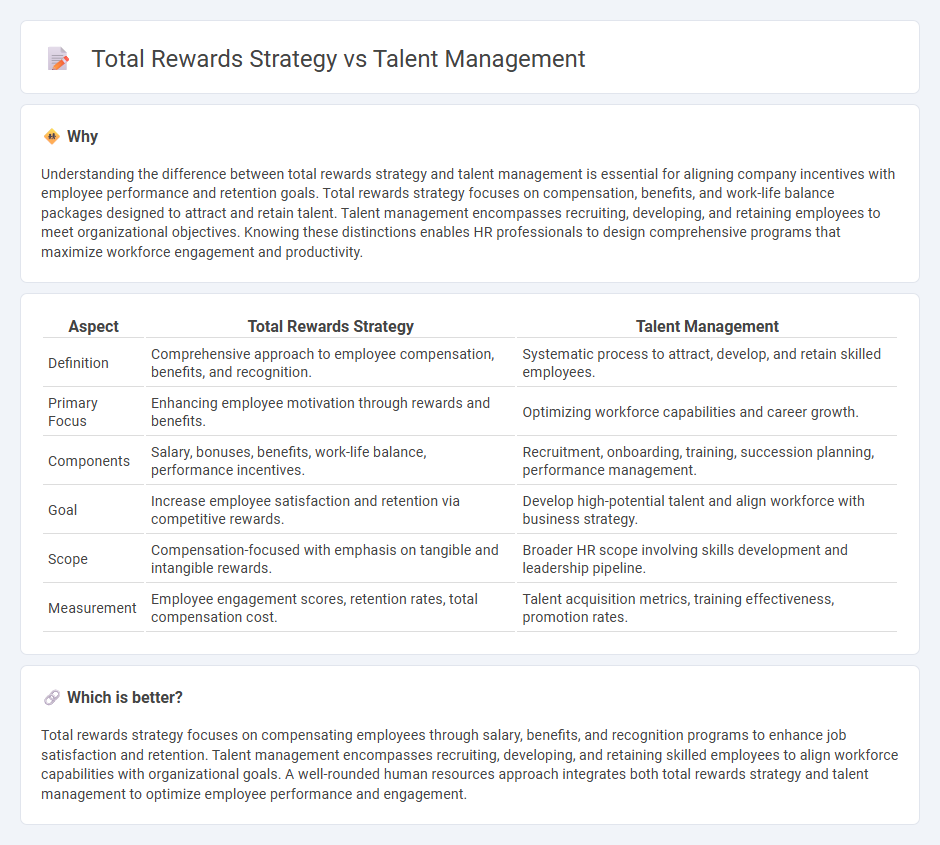Click cell 'Employee engagement scores, retention rates'
Screen dimensions: 940x845
click(x=330, y=608)
